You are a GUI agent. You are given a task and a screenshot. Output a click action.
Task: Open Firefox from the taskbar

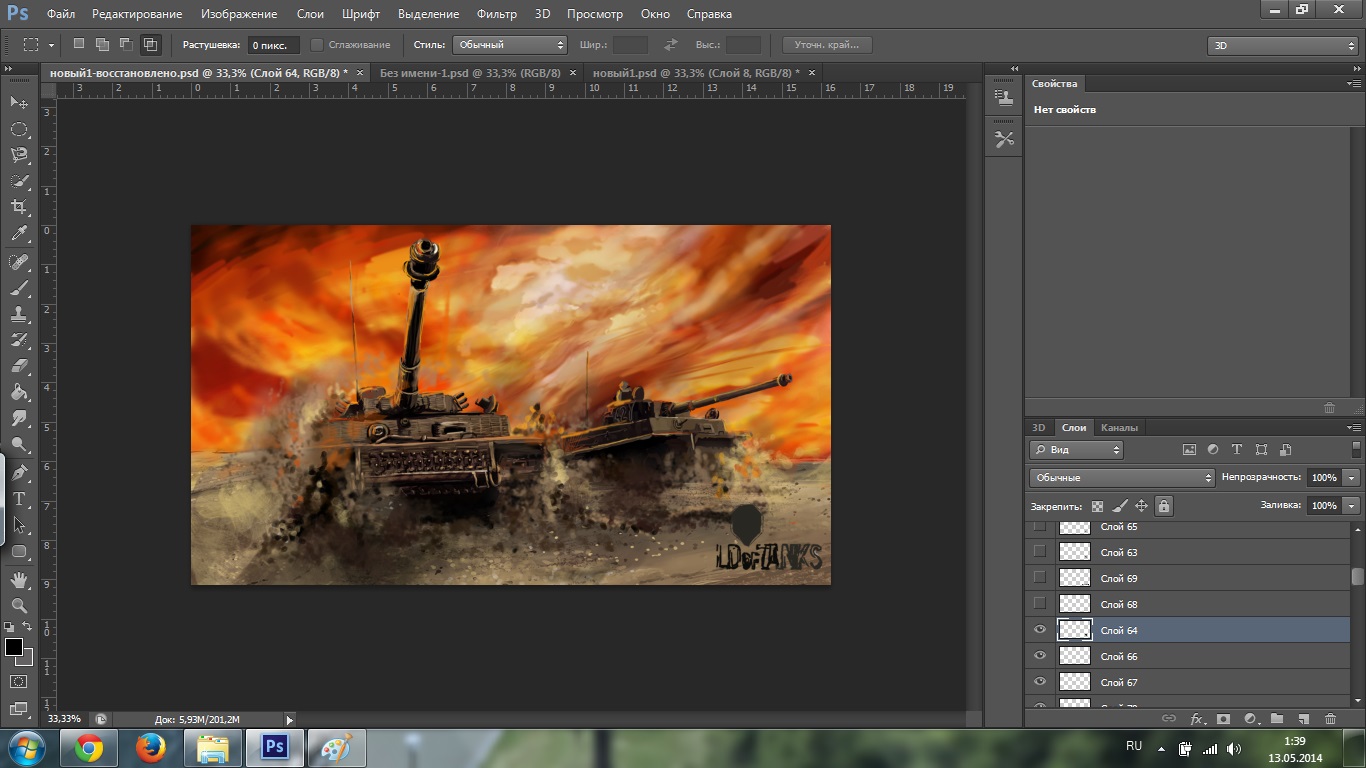(x=151, y=748)
